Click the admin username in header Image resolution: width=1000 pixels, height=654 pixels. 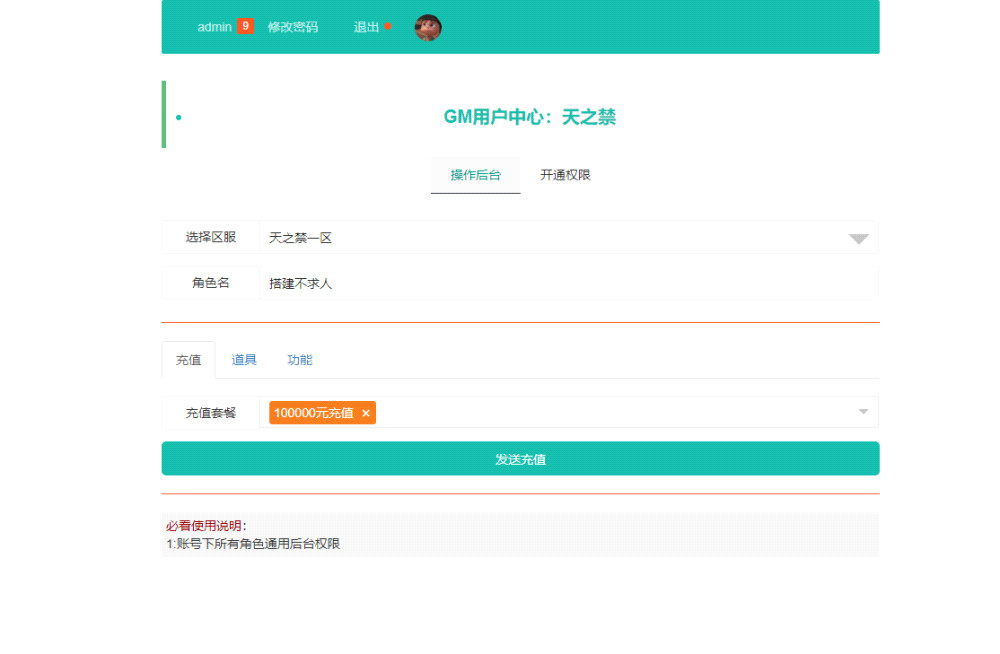(x=214, y=27)
